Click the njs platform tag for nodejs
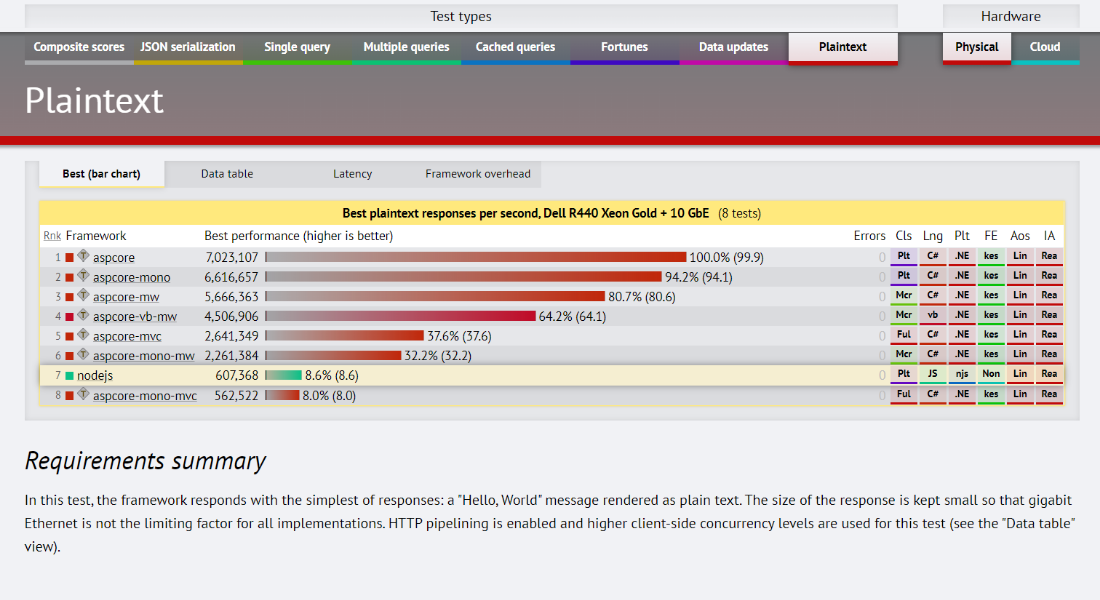Screen dimensions: 1100x600 pos(962,375)
